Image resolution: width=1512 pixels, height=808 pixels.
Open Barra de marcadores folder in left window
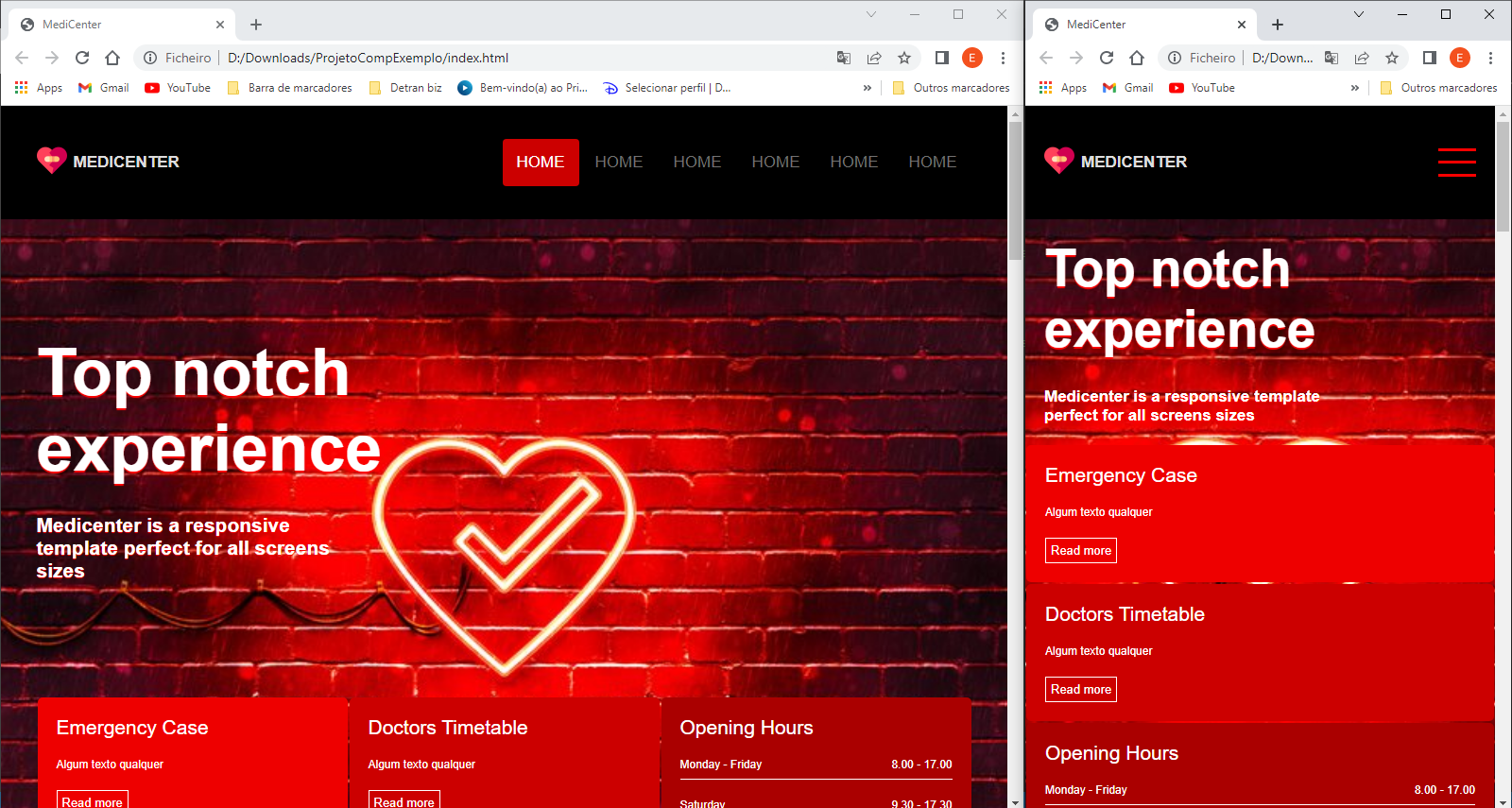289,88
